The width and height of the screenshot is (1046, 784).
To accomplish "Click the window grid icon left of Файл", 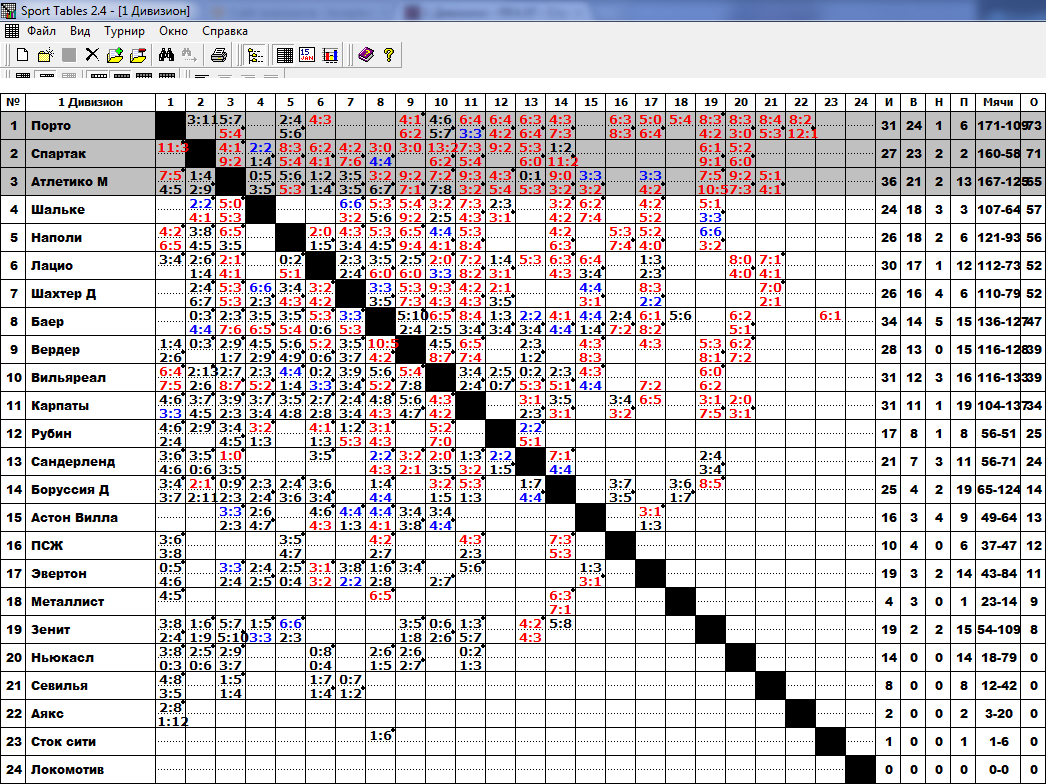I will 11,31.
